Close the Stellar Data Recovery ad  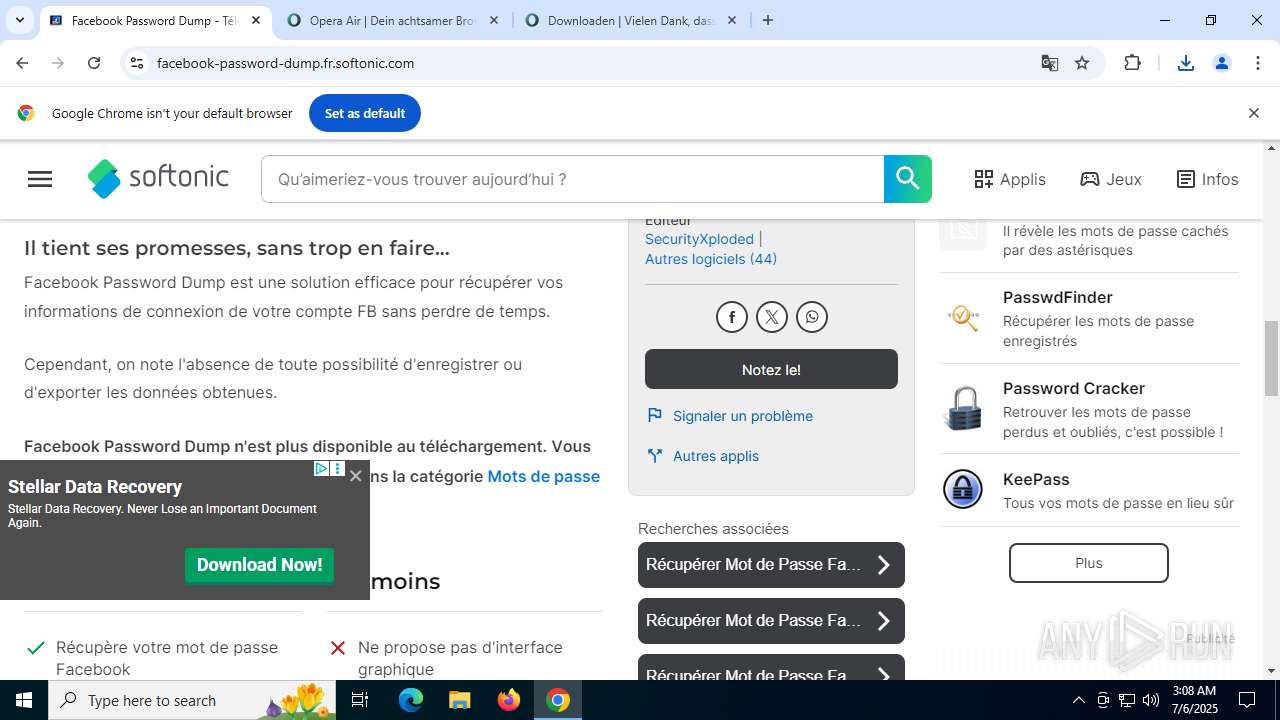pos(355,476)
